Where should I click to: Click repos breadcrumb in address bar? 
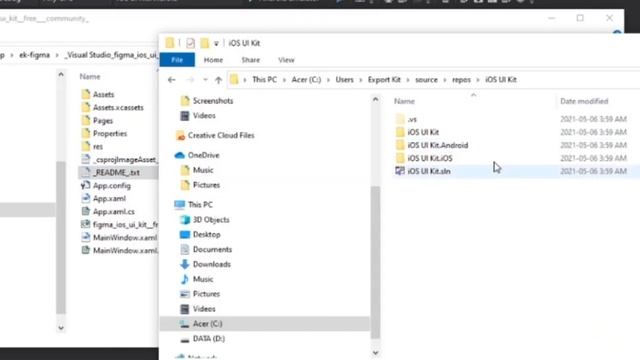coord(461,80)
